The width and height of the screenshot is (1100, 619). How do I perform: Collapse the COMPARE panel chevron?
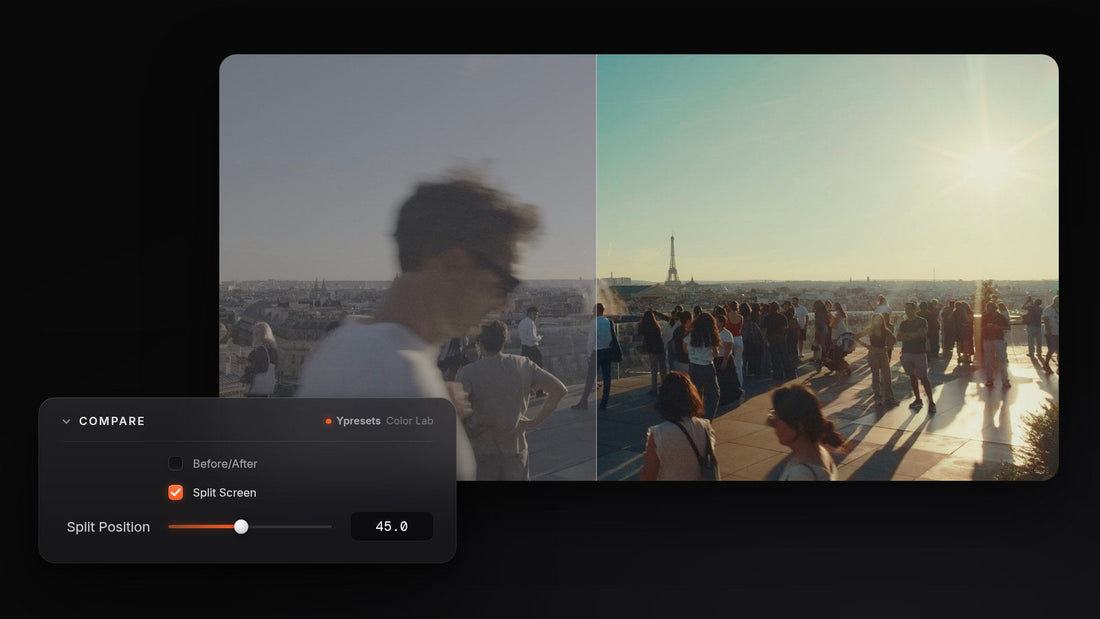coord(66,422)
